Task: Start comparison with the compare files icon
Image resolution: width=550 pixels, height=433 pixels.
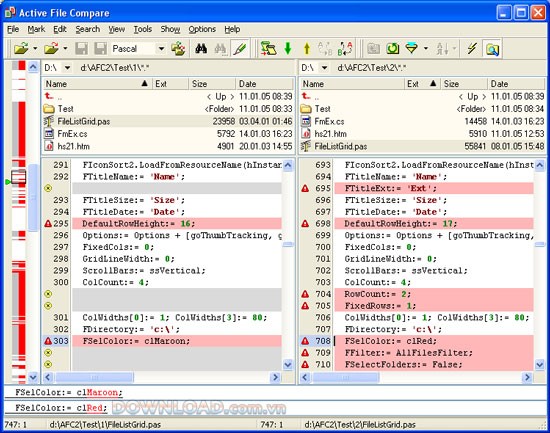Action: [x=269, y=48]
